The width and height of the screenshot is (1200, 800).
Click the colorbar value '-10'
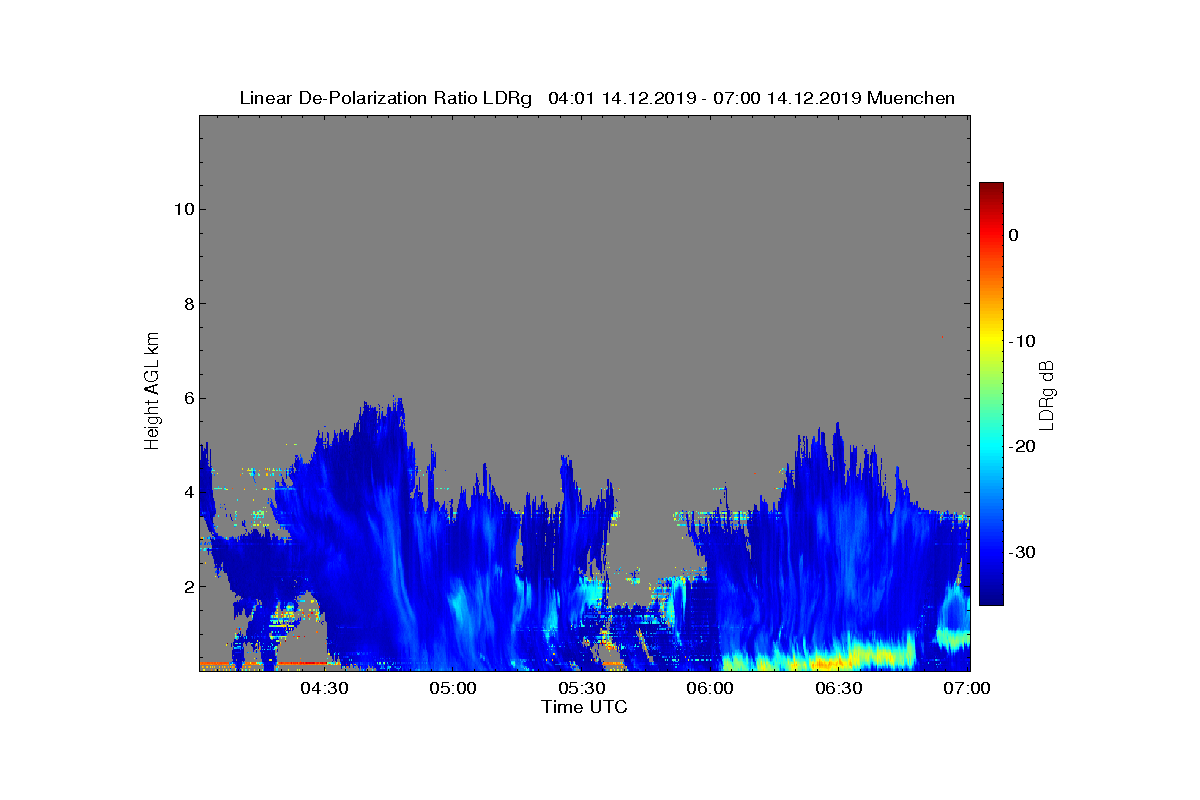pyautogui.click(x=1021, y=341)
